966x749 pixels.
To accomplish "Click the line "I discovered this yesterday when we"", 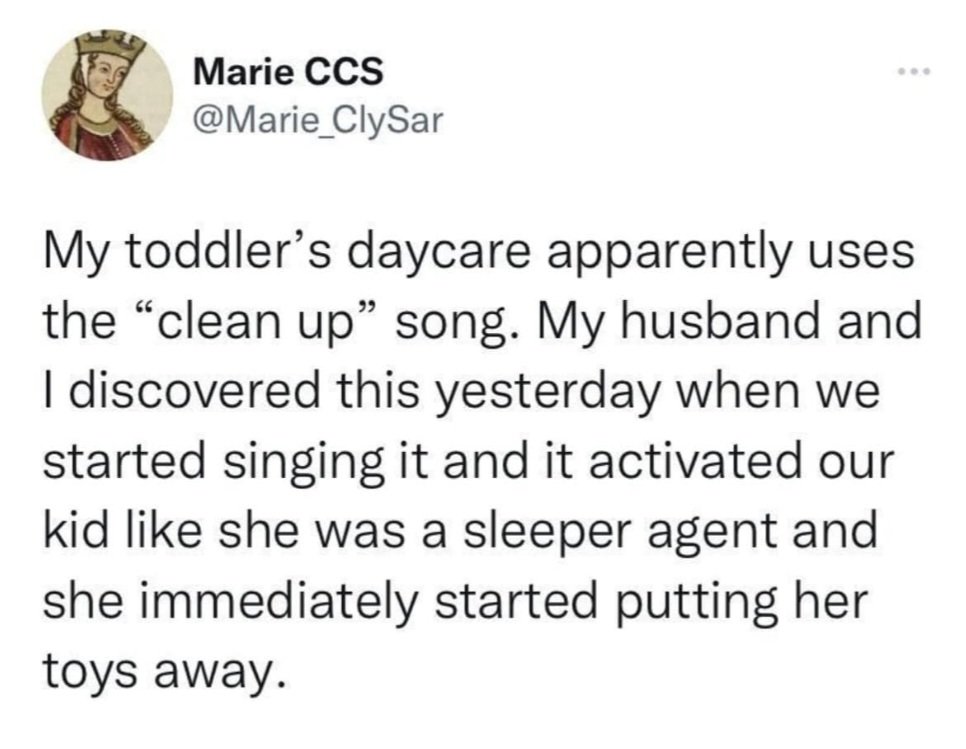I will (461, 392).
